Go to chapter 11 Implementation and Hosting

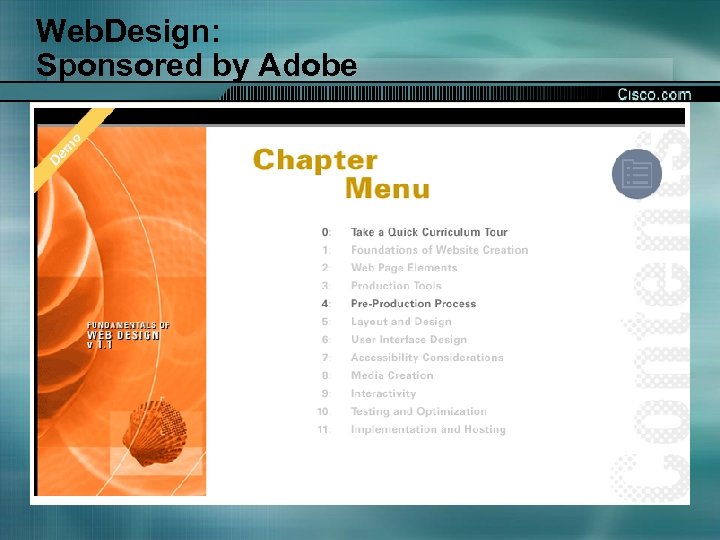(428, 429)
